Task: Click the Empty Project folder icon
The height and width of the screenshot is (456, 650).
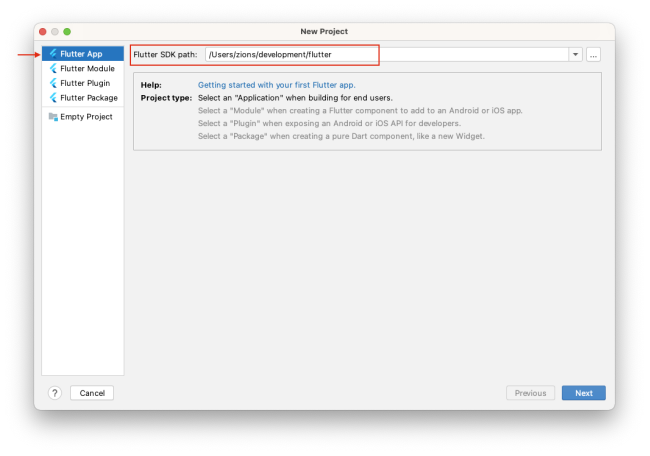Action: (x=53, y=117)
